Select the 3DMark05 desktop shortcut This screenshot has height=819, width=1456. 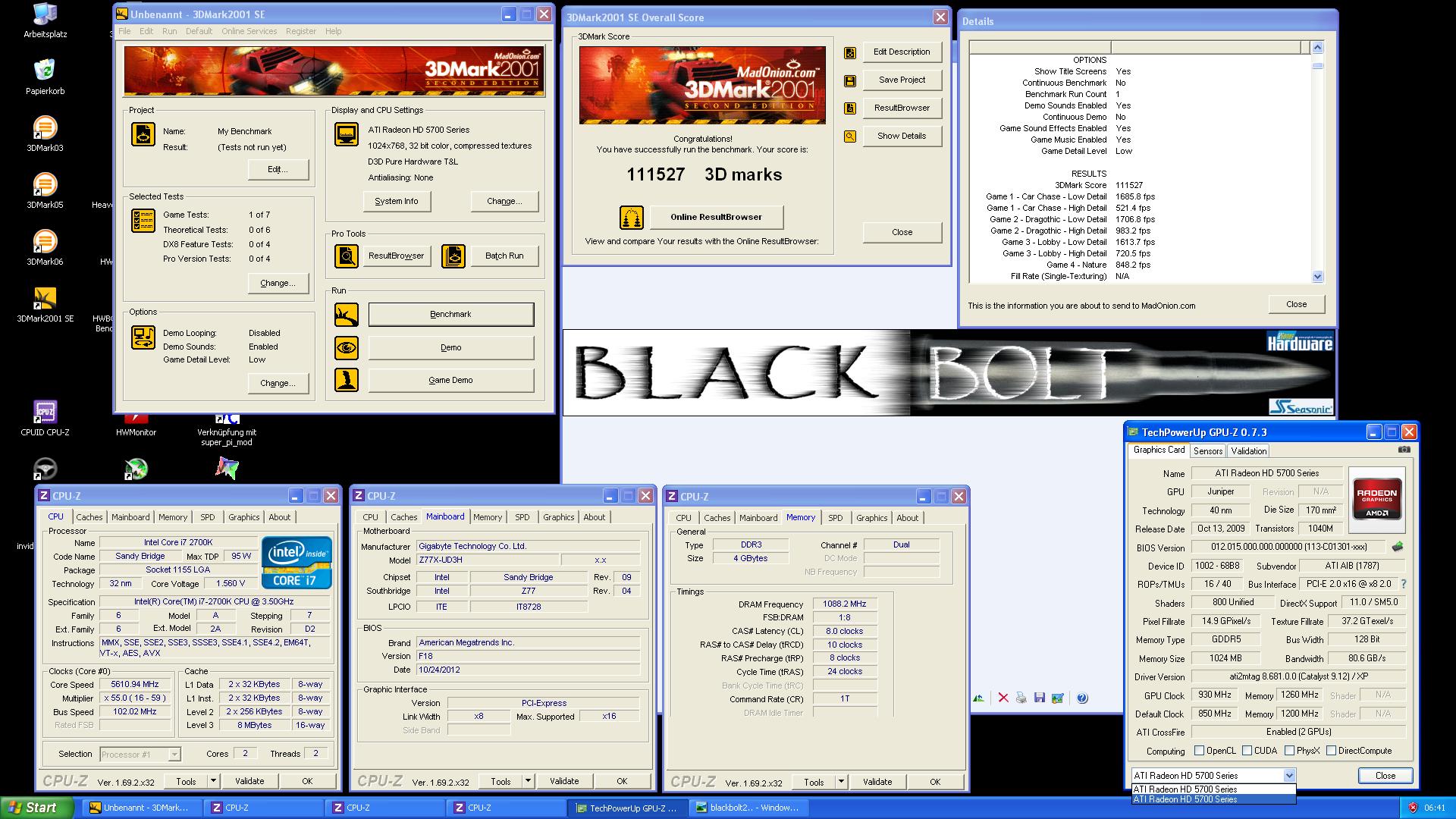coord(45,190)
